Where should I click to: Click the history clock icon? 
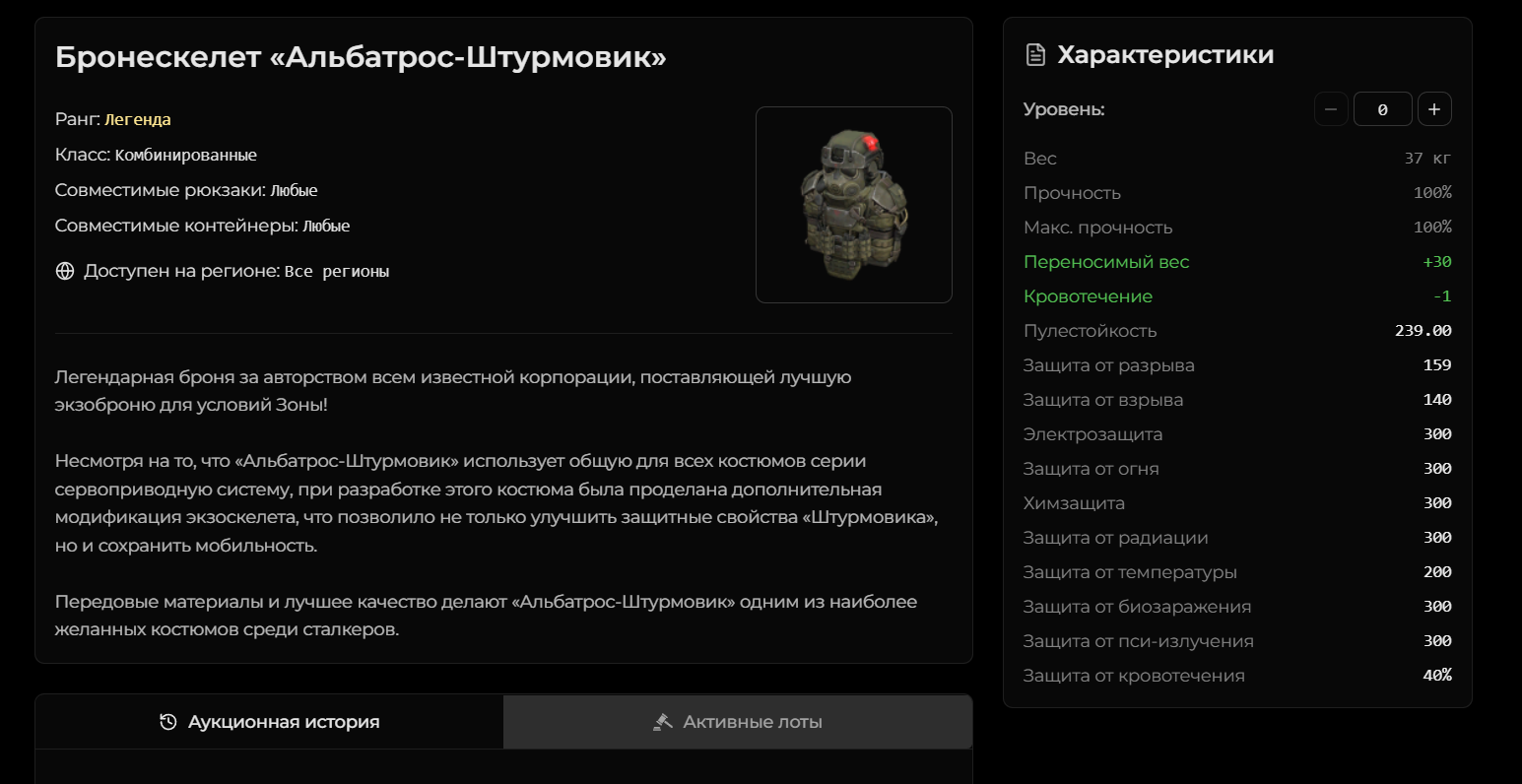tap(168, 722)
